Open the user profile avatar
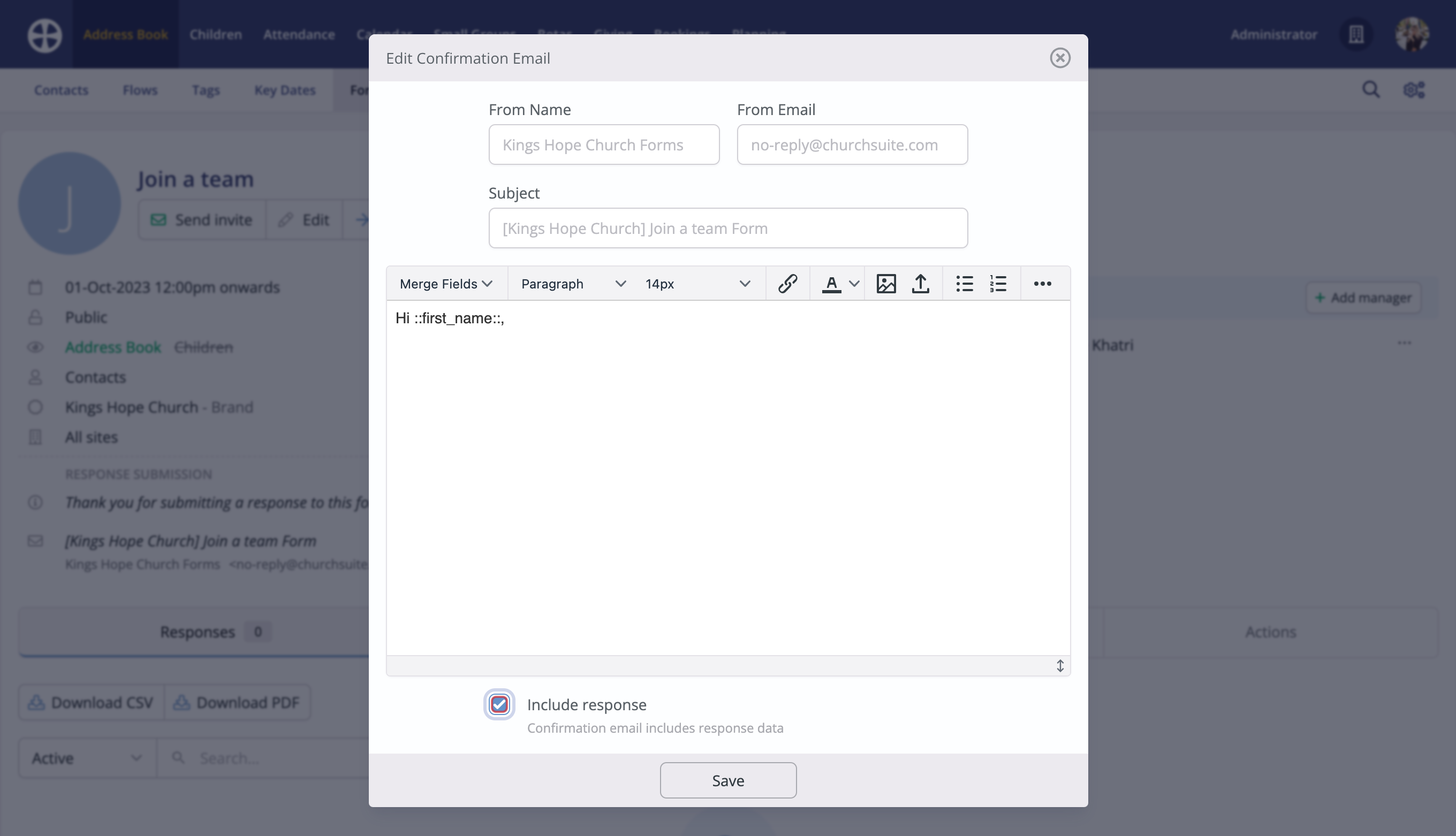The image size is (1456, 836). pos(1412,34)
